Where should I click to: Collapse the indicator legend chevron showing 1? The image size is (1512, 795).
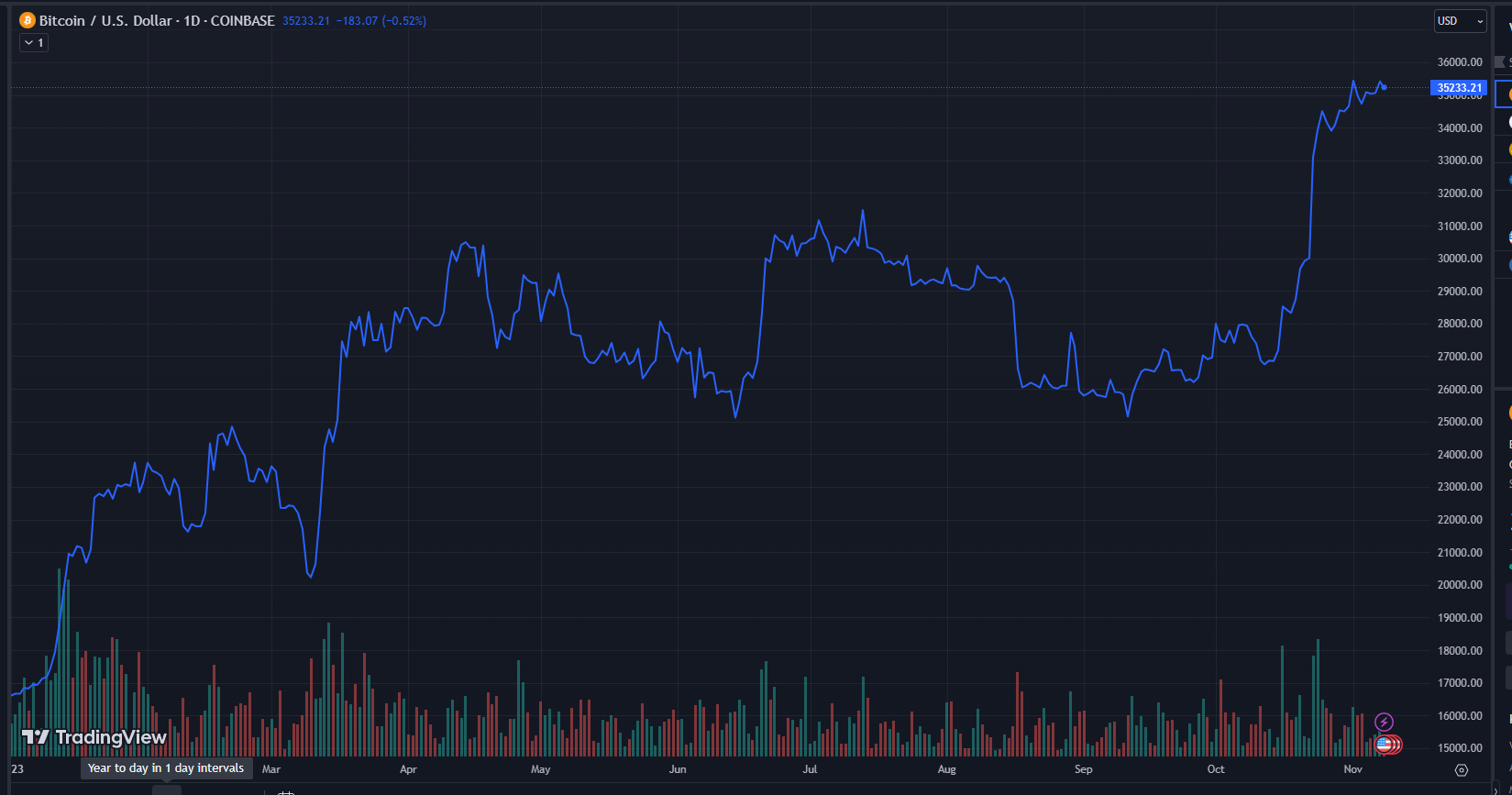point(33,43)
